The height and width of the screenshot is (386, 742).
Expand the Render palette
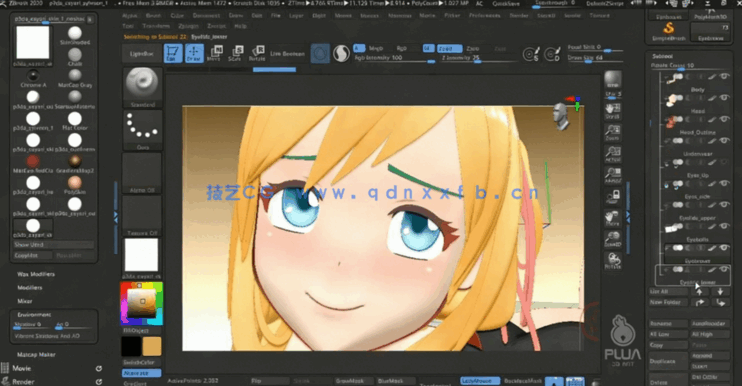pos(23,381)
